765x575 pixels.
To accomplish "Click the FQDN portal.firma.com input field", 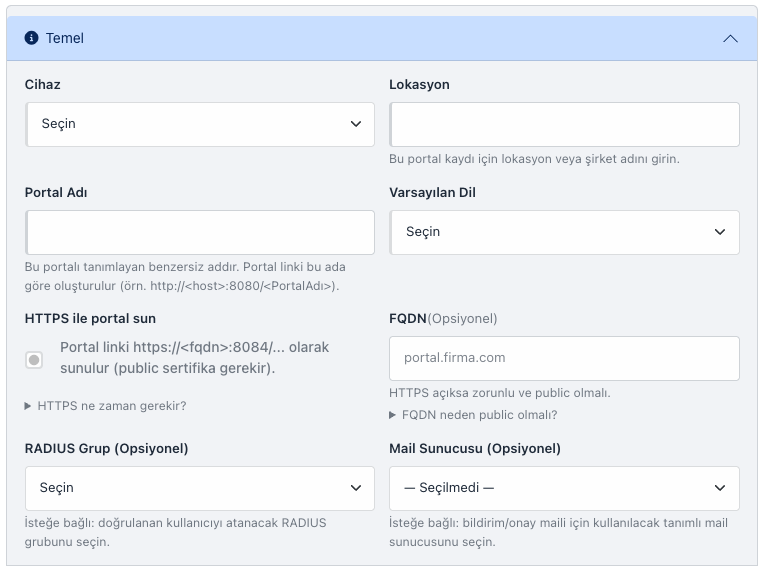I will click(564, 358).
